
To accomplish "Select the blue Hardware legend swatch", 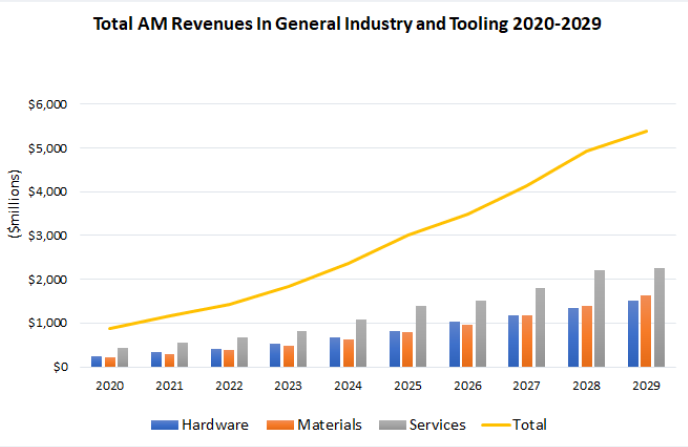I will pyautogui.click(x=165, y=425).
